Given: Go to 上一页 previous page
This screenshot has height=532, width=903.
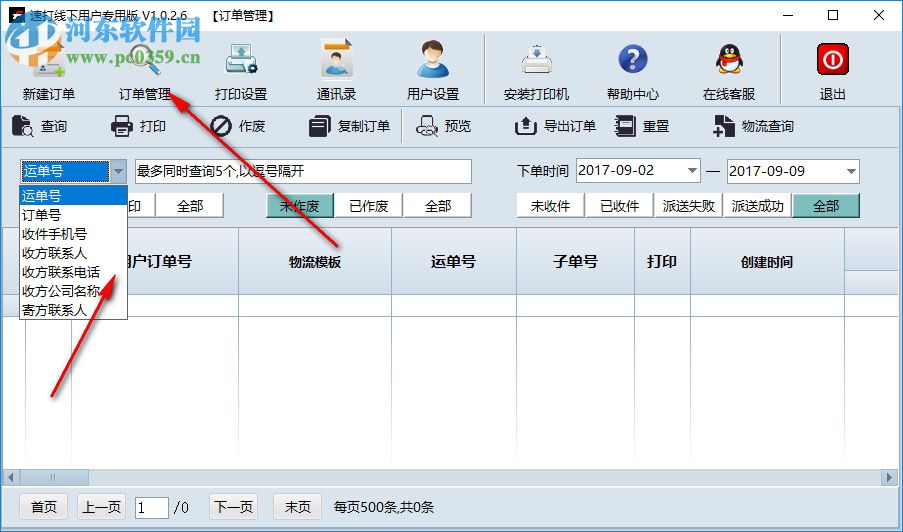Looking at the screenshot, I should 101,507.
